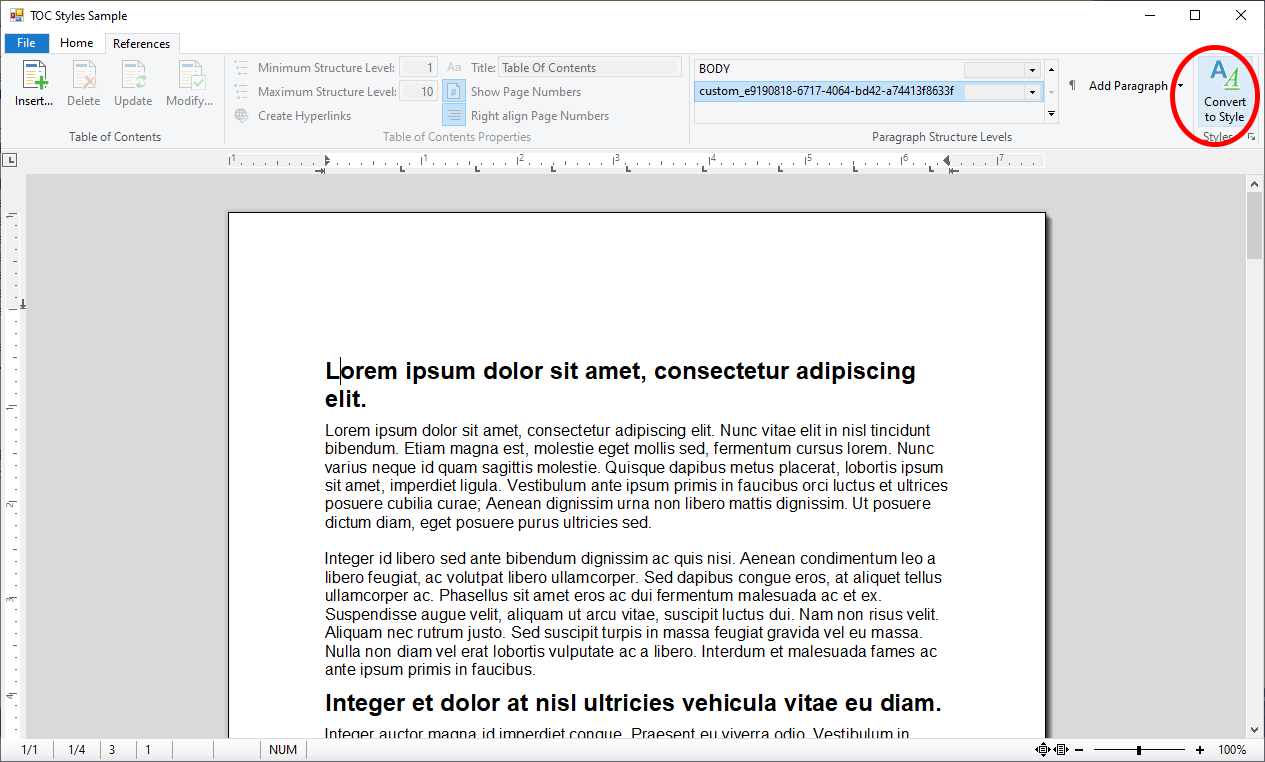Click the vertical scrollbar up arrow

coord(1255,183)
